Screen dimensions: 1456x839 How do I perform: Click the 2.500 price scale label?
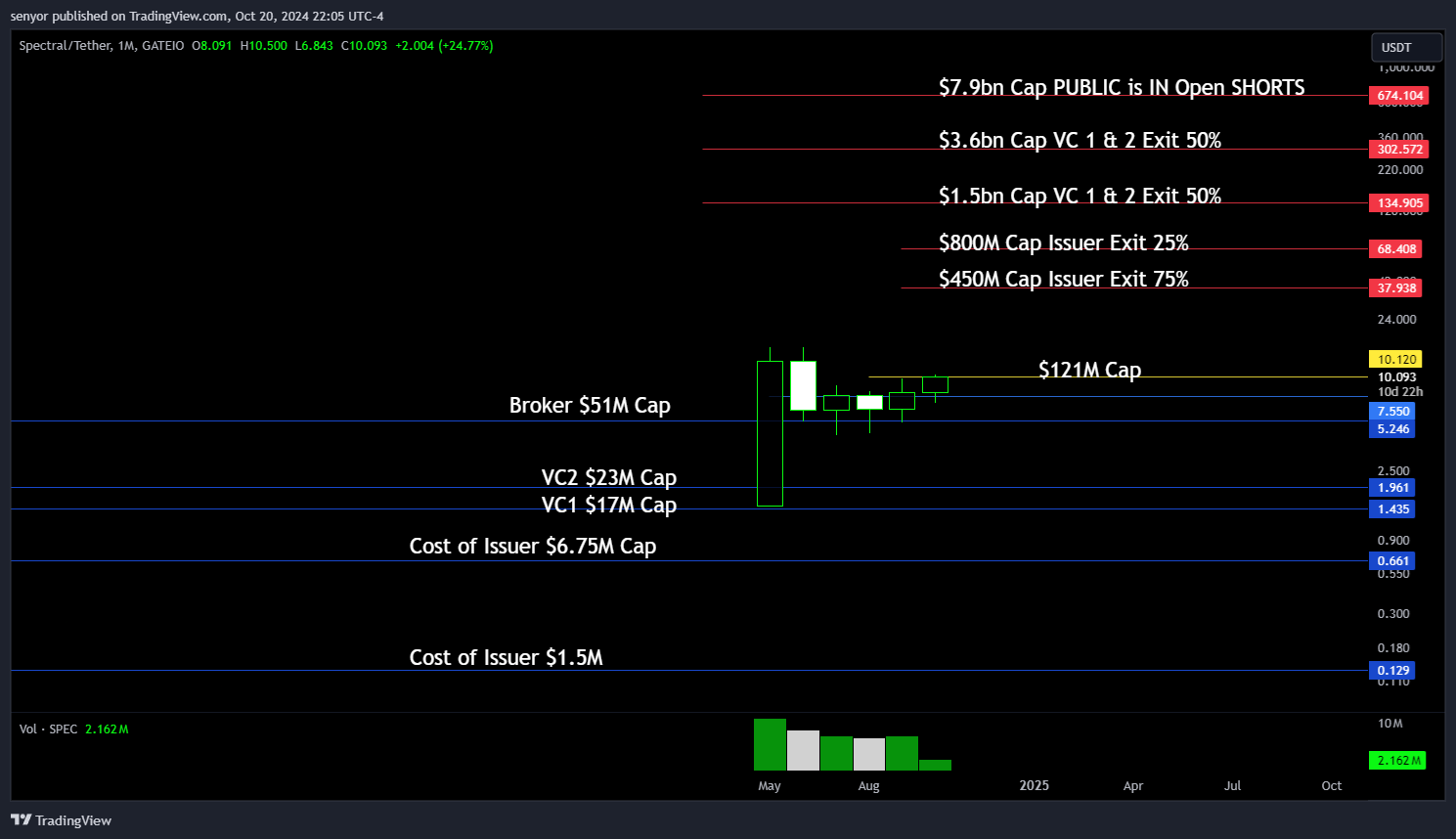(x=1393, y=471)
